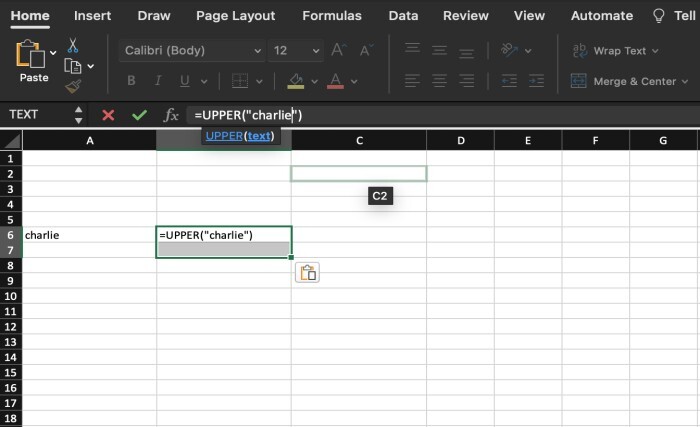700x427 pixels.
Task: Select row 6 header
Action: pyautogui.click(x=11, y=235)
